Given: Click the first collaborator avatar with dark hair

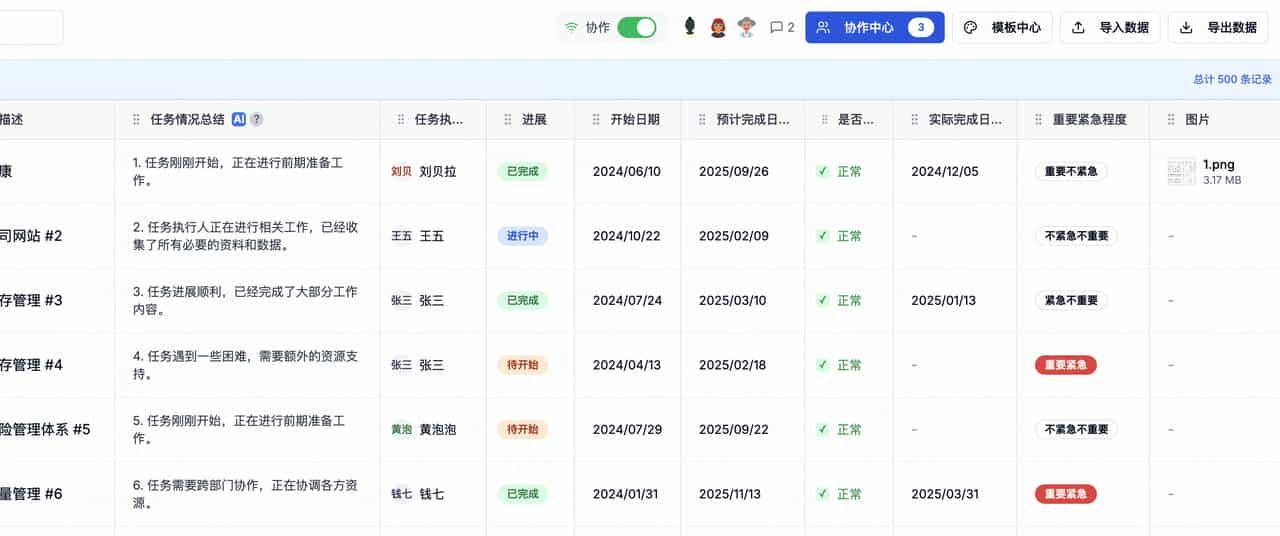Looking at the screenshot, I should click(x=690, y=27).
